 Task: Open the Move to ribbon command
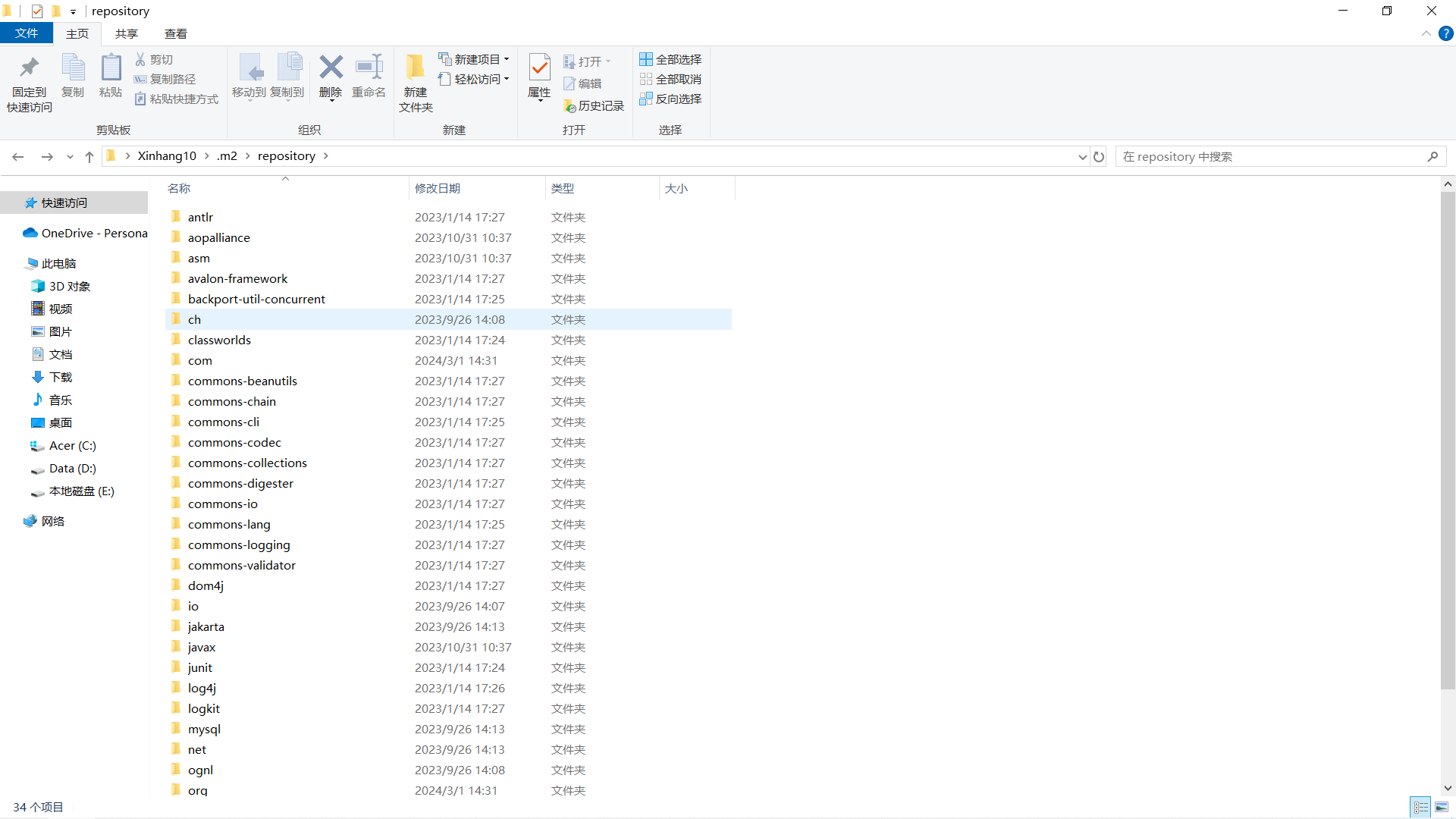tap(249, 77)
